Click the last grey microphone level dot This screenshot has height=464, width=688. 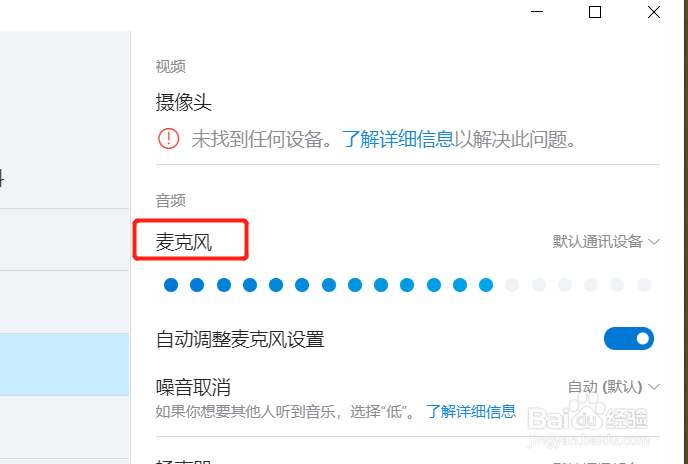(644, 285)
